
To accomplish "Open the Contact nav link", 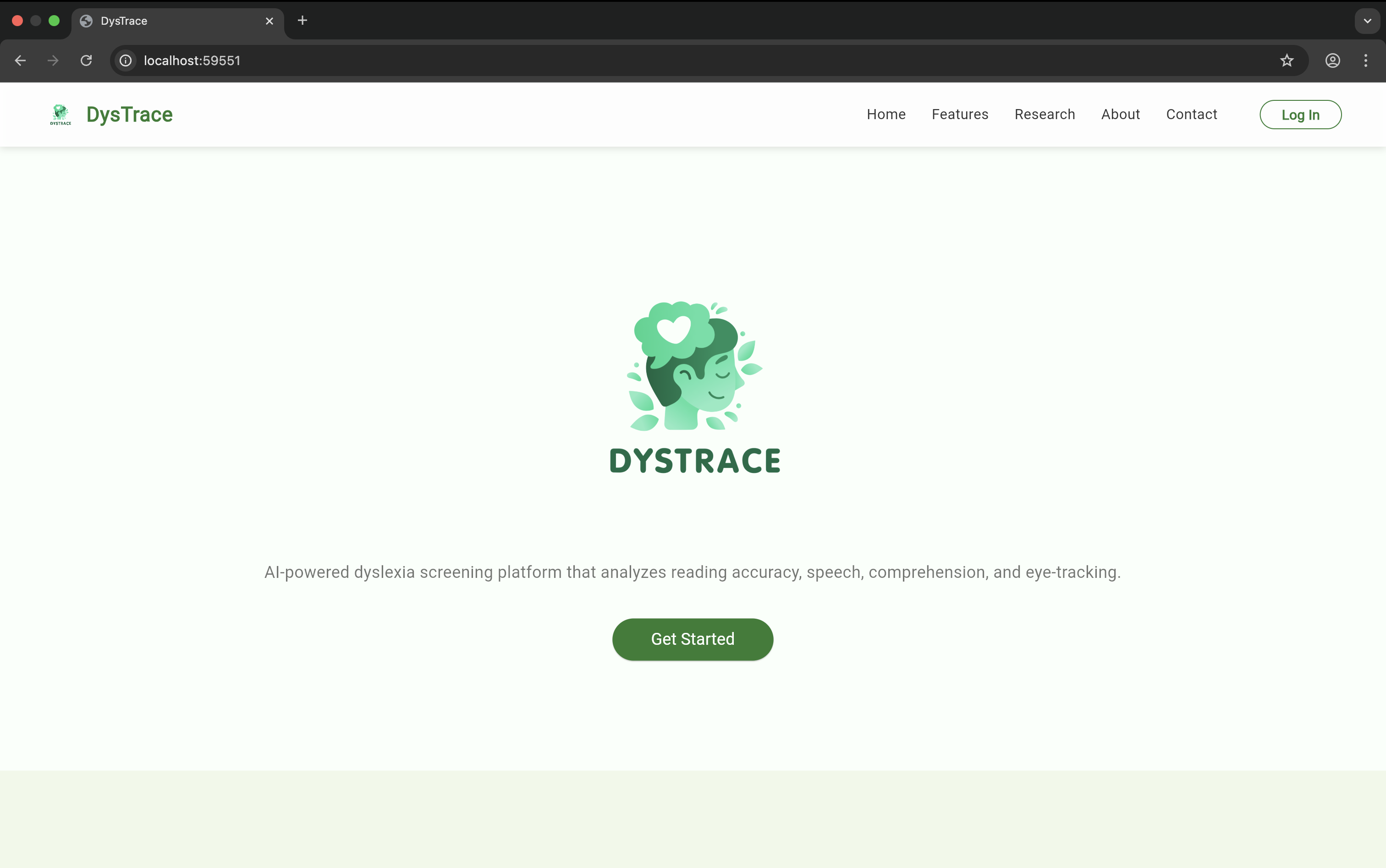I will (1191, 114).
